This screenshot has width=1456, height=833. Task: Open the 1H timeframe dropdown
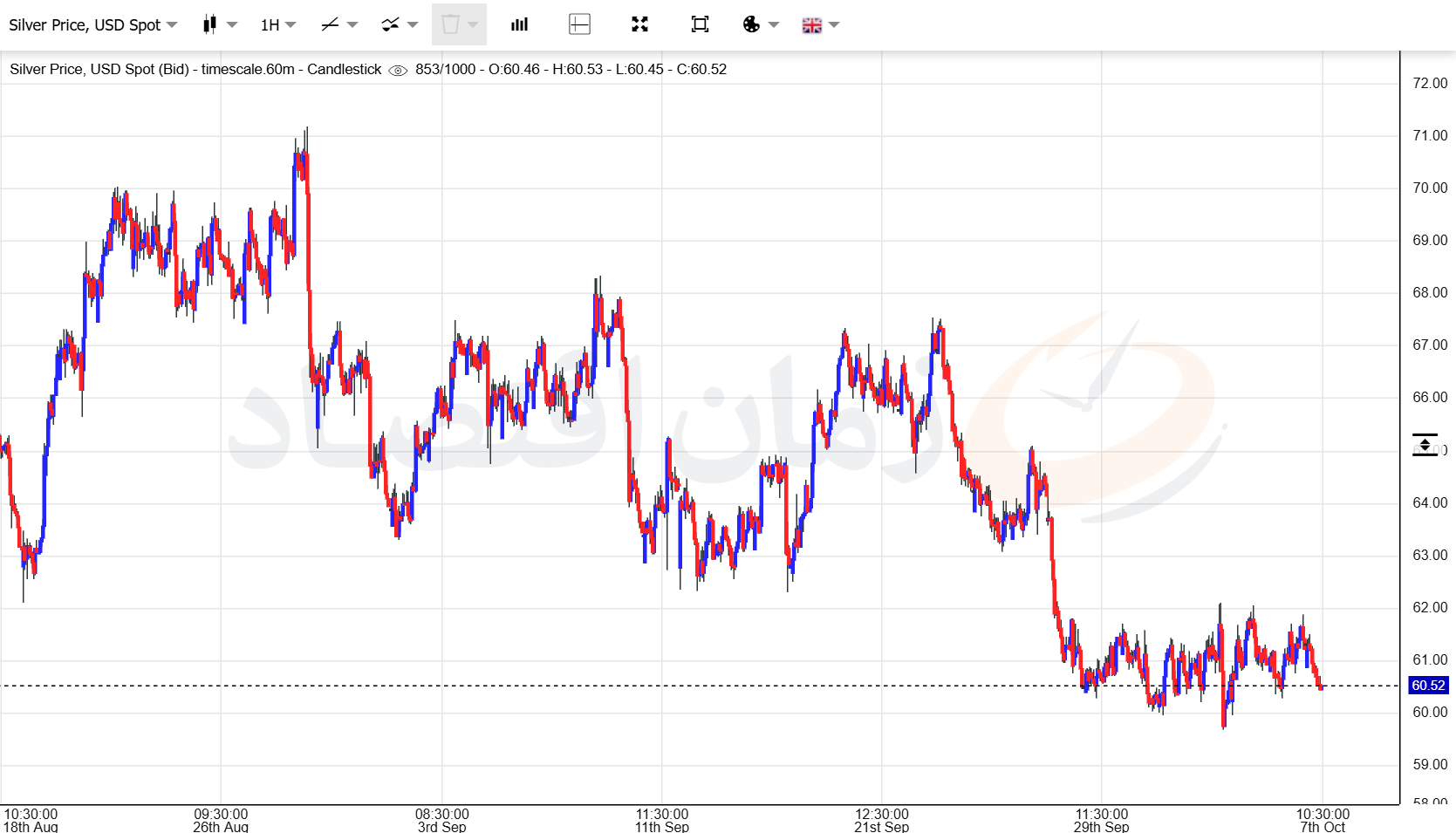click(278, 25)
